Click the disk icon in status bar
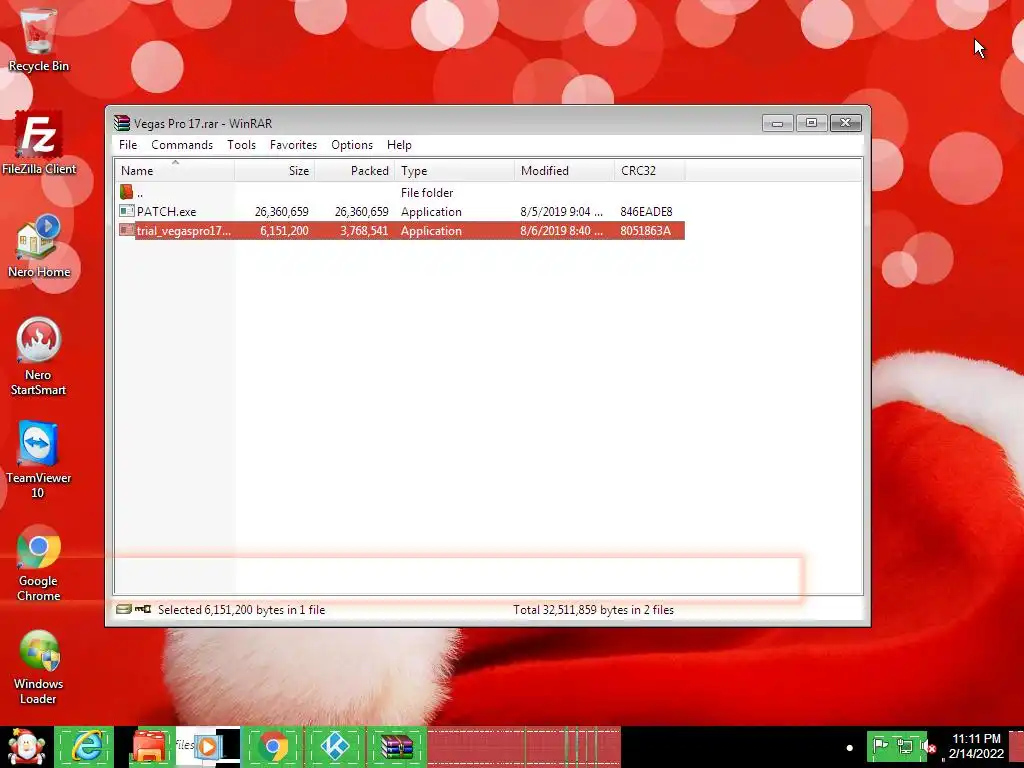This screenshot has width=1024, height=768. click(123, 609)
